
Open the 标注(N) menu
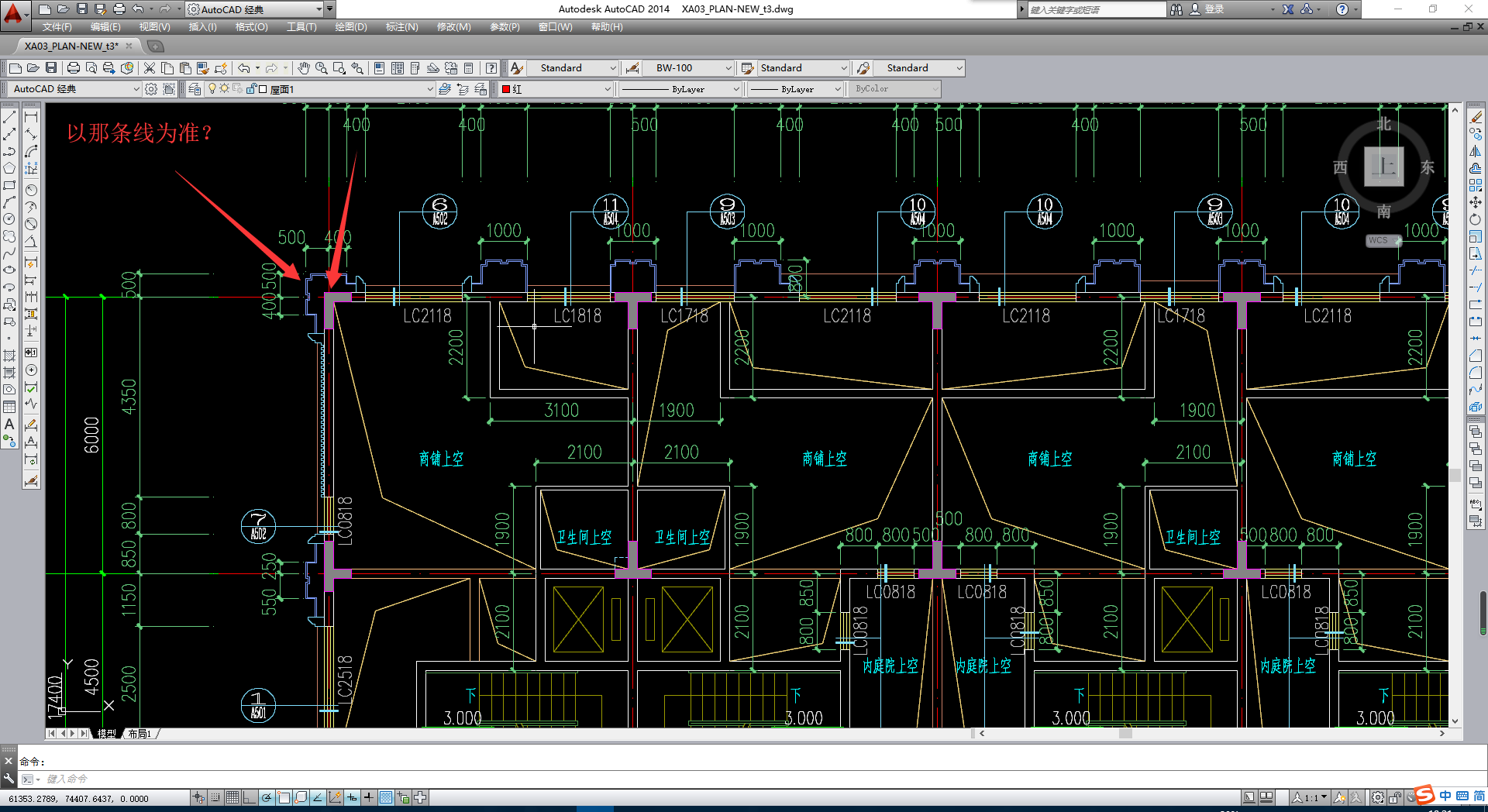click(401, 27)
